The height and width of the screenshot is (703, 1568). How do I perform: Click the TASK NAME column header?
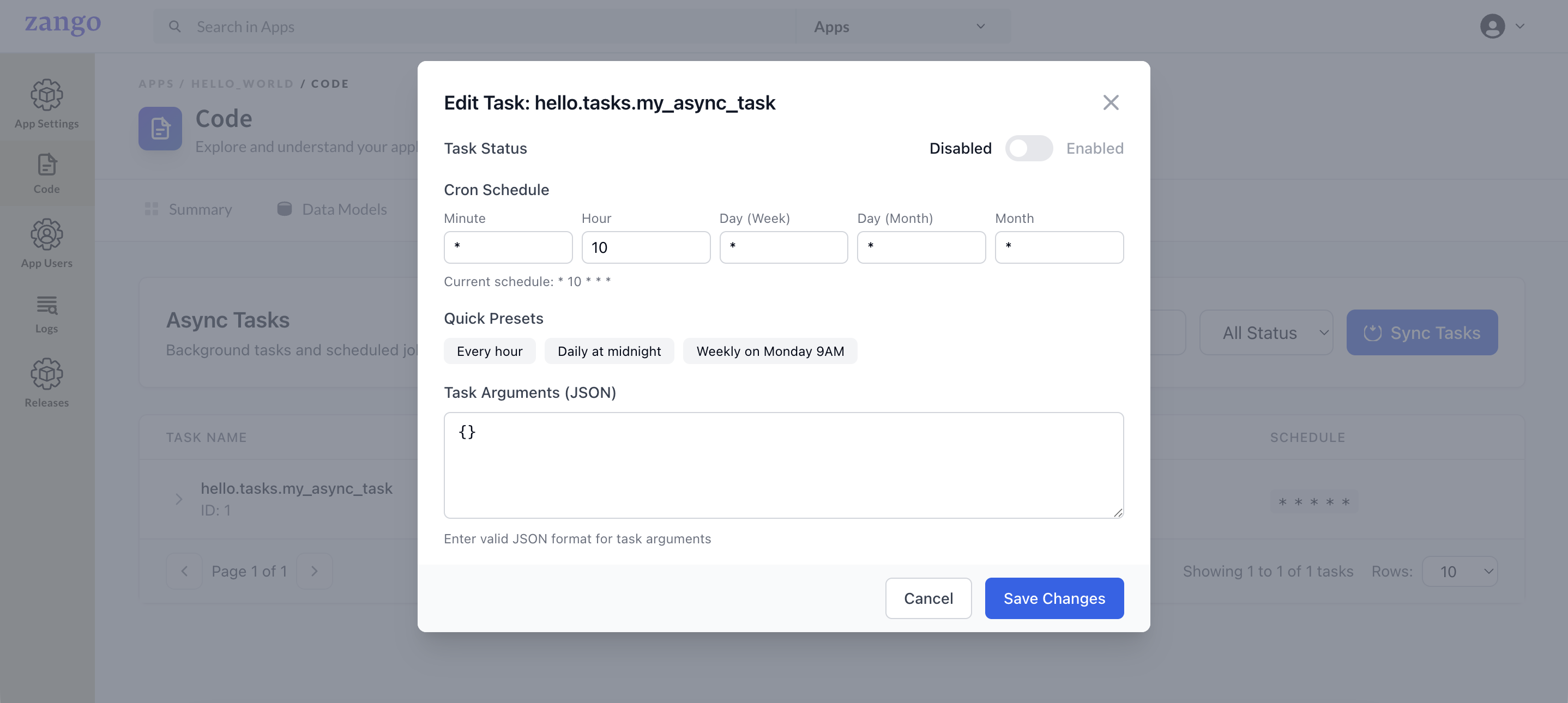click(206, 438)
